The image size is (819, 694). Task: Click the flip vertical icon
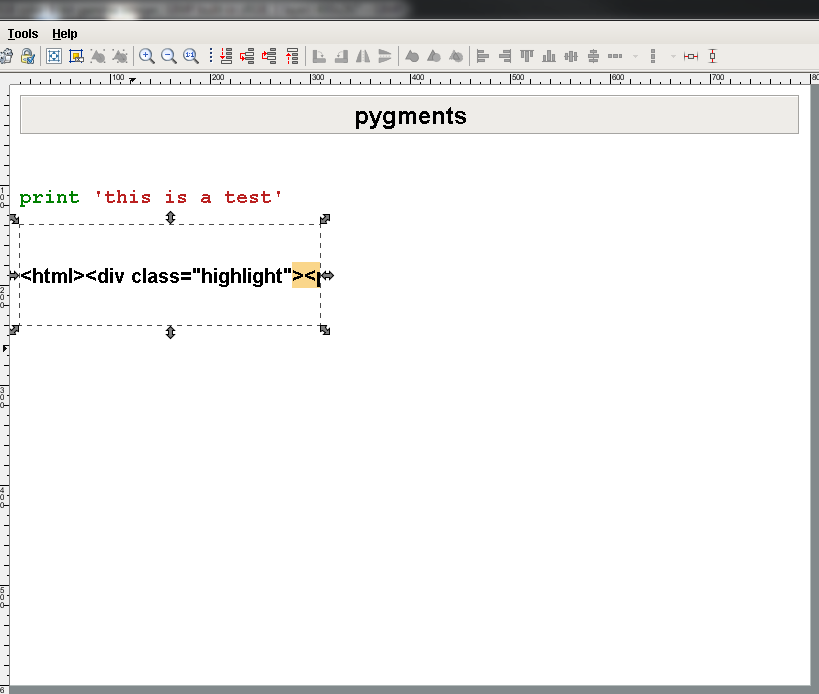[x=385, y=56]
